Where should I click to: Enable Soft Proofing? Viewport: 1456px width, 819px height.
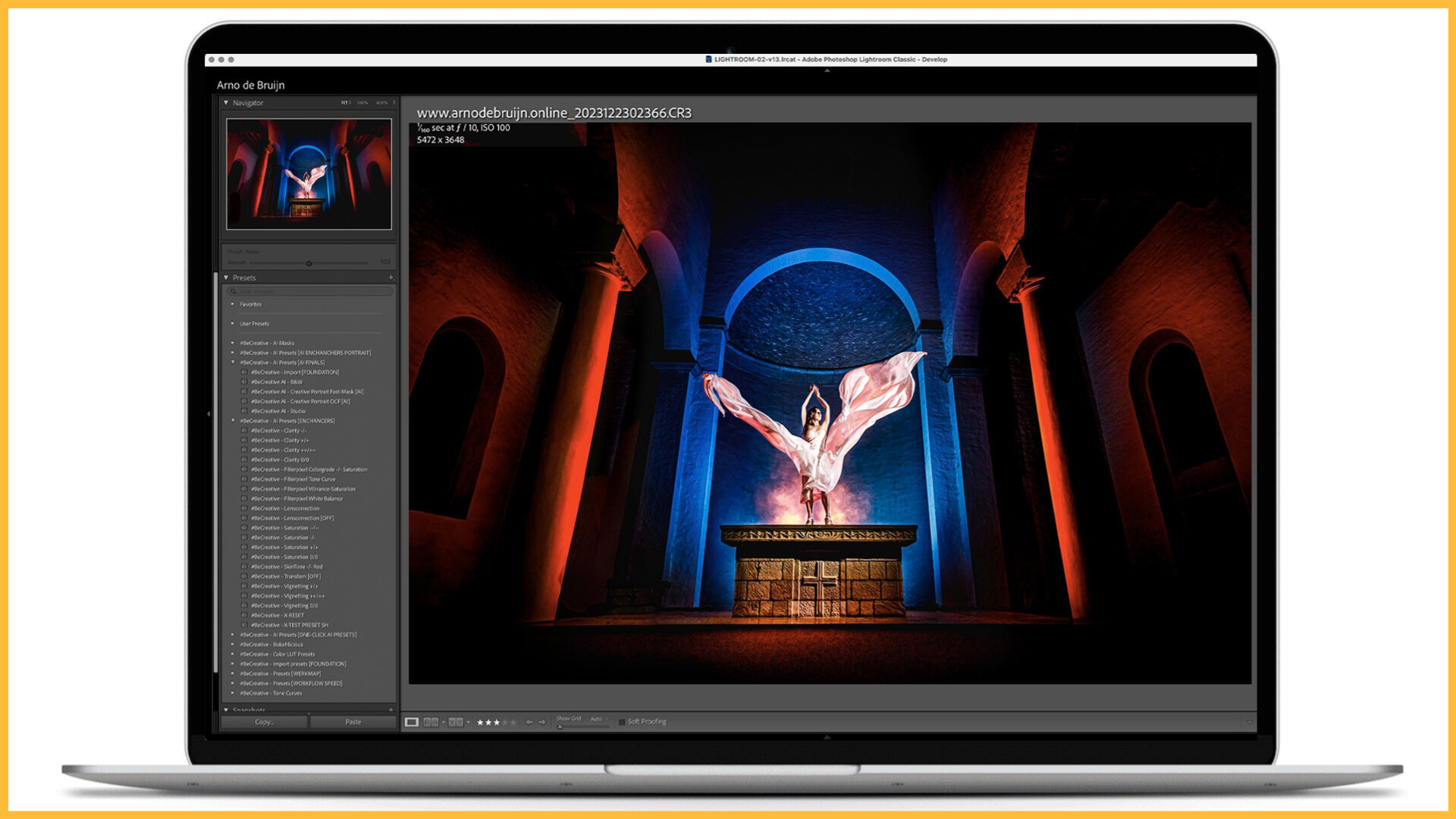pyautogui.click(x=622, y=721)
